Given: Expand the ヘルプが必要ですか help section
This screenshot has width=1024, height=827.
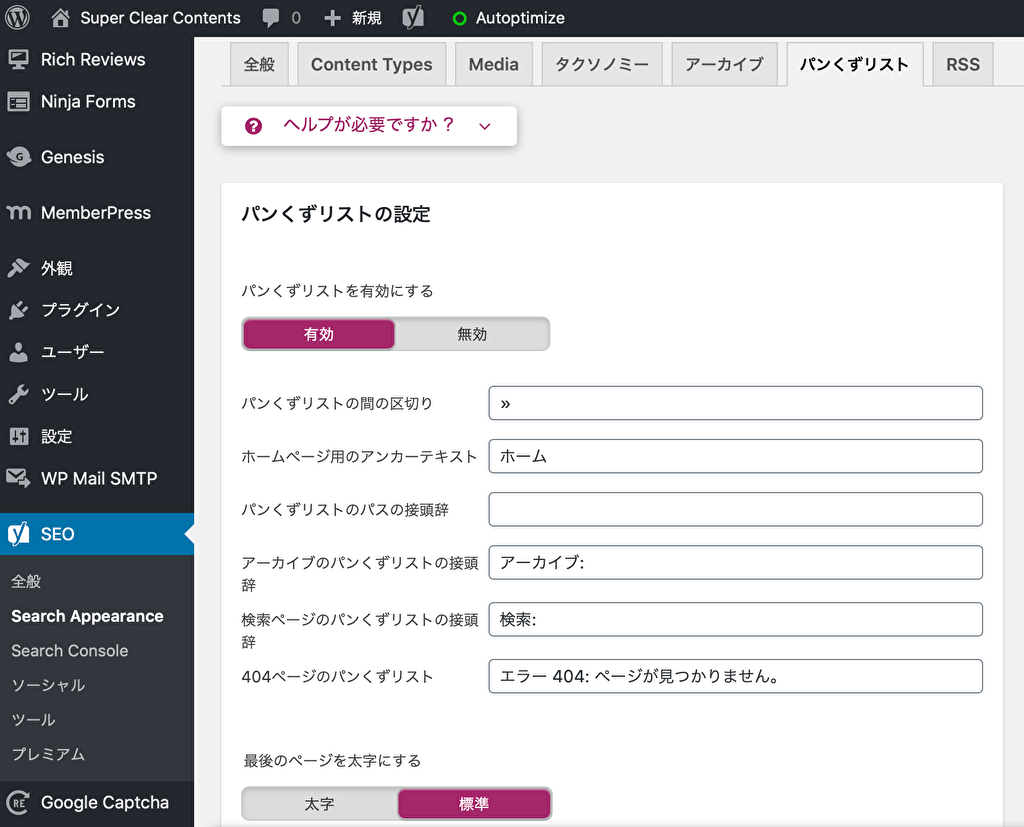Looking at the screenshot, I should click(x=368, y=126).
